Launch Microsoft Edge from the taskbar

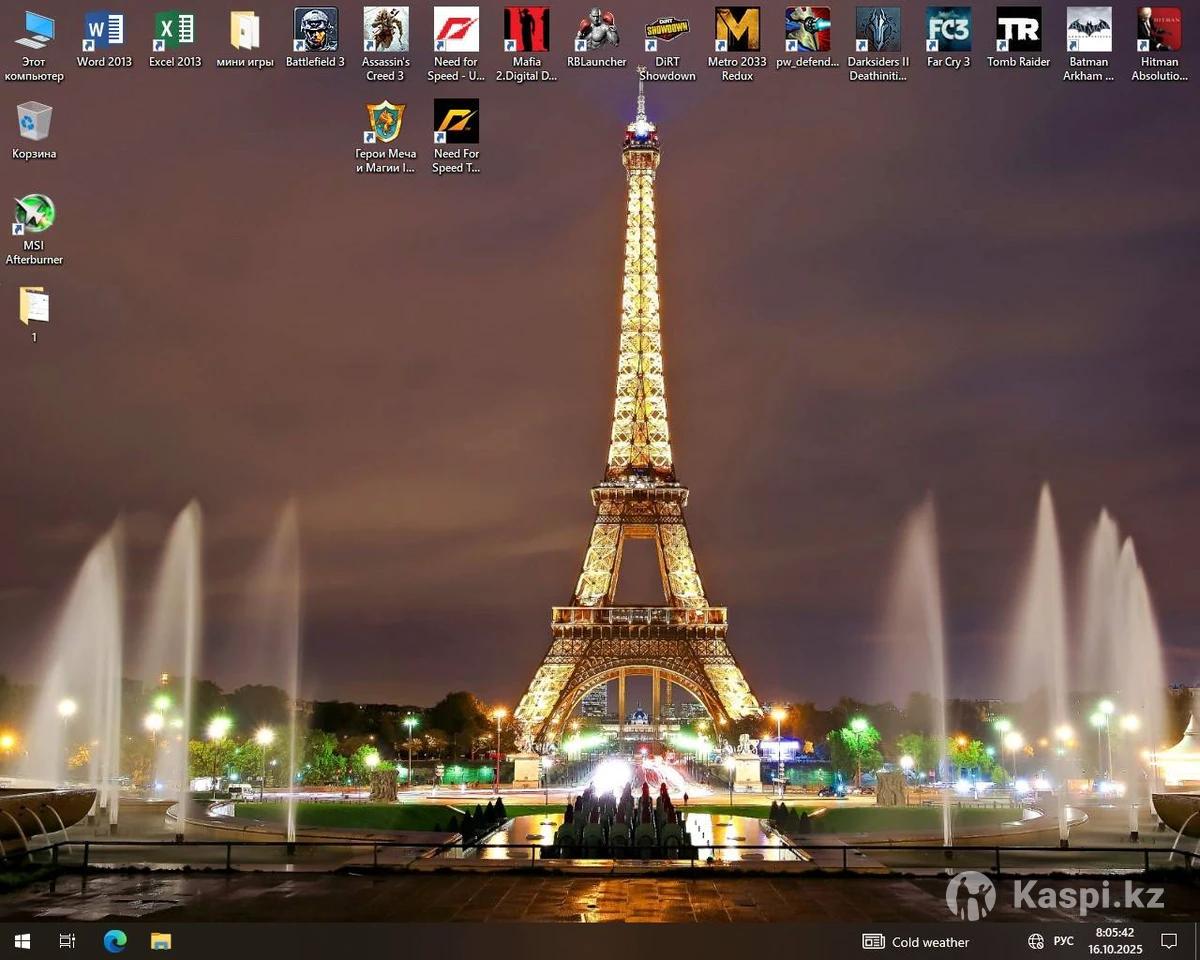click(x=115, y=941)
